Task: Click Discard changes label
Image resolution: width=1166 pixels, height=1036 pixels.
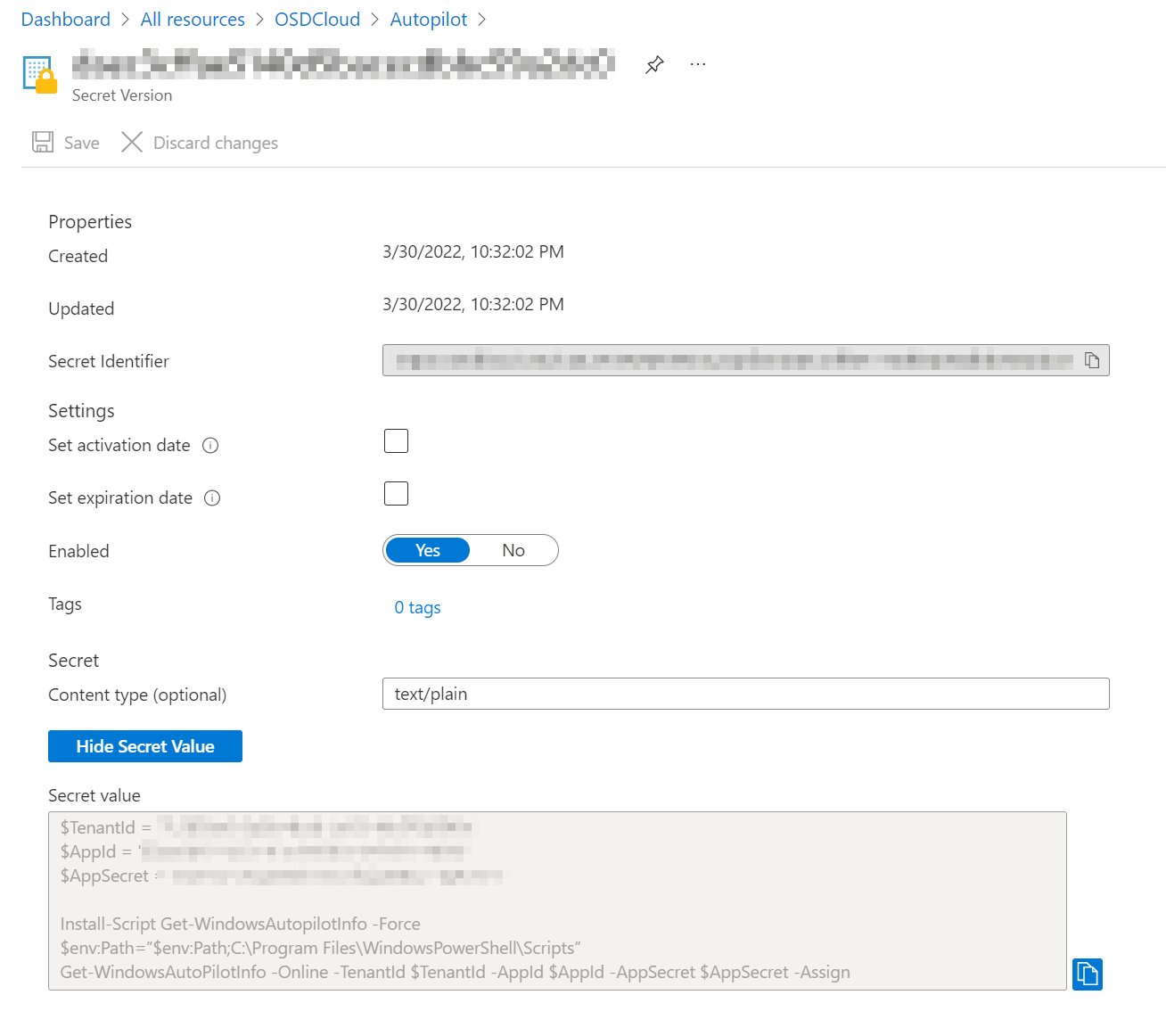Action: pyautogui.click(x=216, y=143)
